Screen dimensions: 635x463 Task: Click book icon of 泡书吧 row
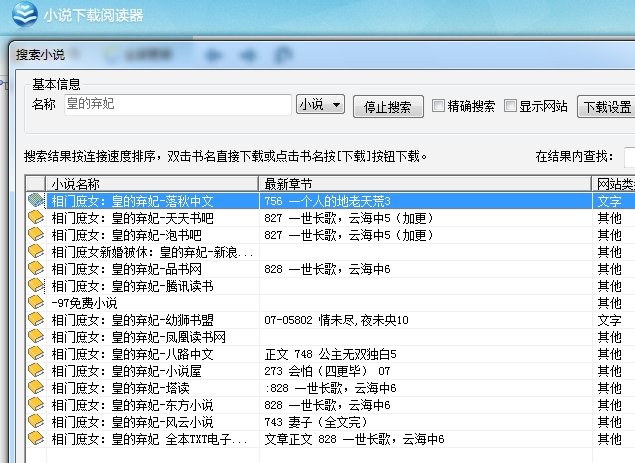pos(36,235)
